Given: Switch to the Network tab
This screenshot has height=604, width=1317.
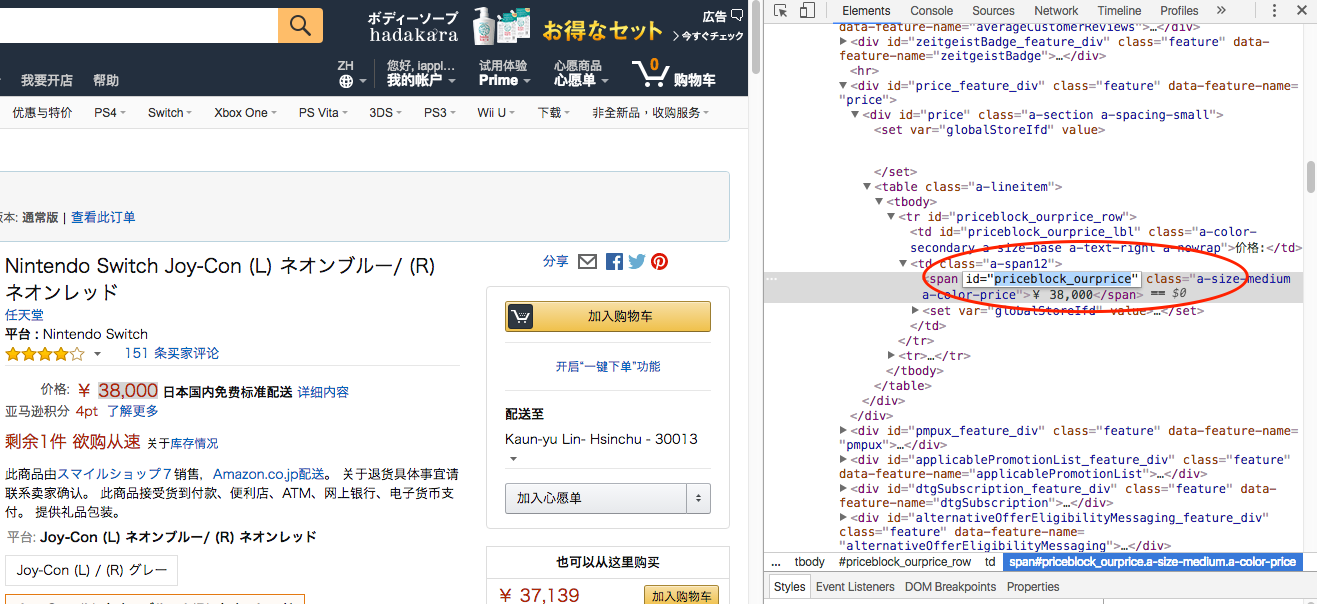Looking at the screenshot, I should (x=1056, y=10).
